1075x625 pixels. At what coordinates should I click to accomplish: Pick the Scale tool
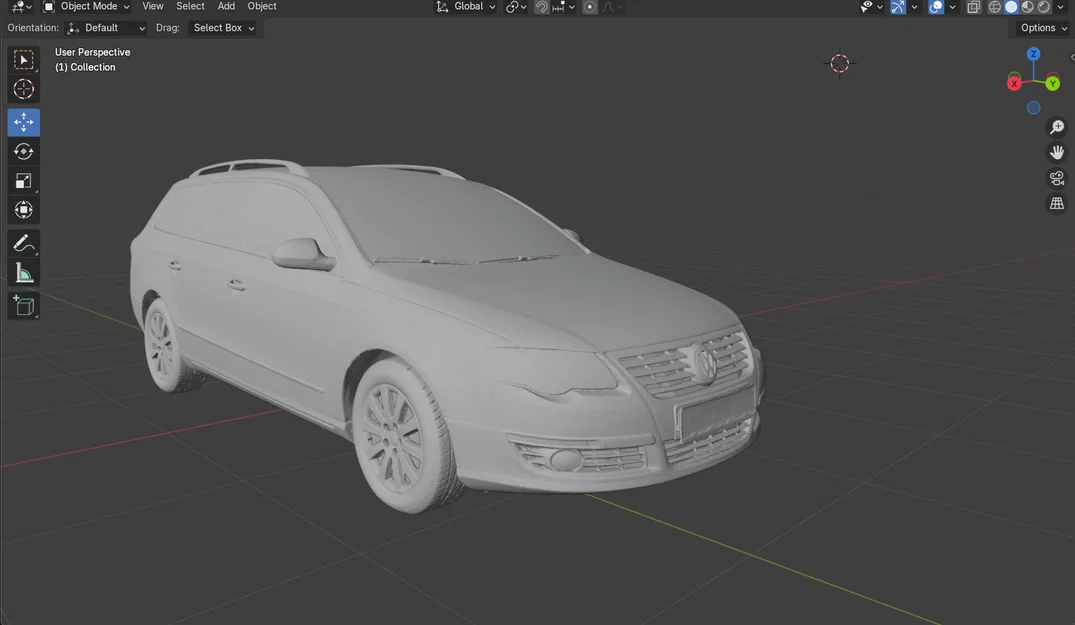pyautogui.click(x=23, y=180)
